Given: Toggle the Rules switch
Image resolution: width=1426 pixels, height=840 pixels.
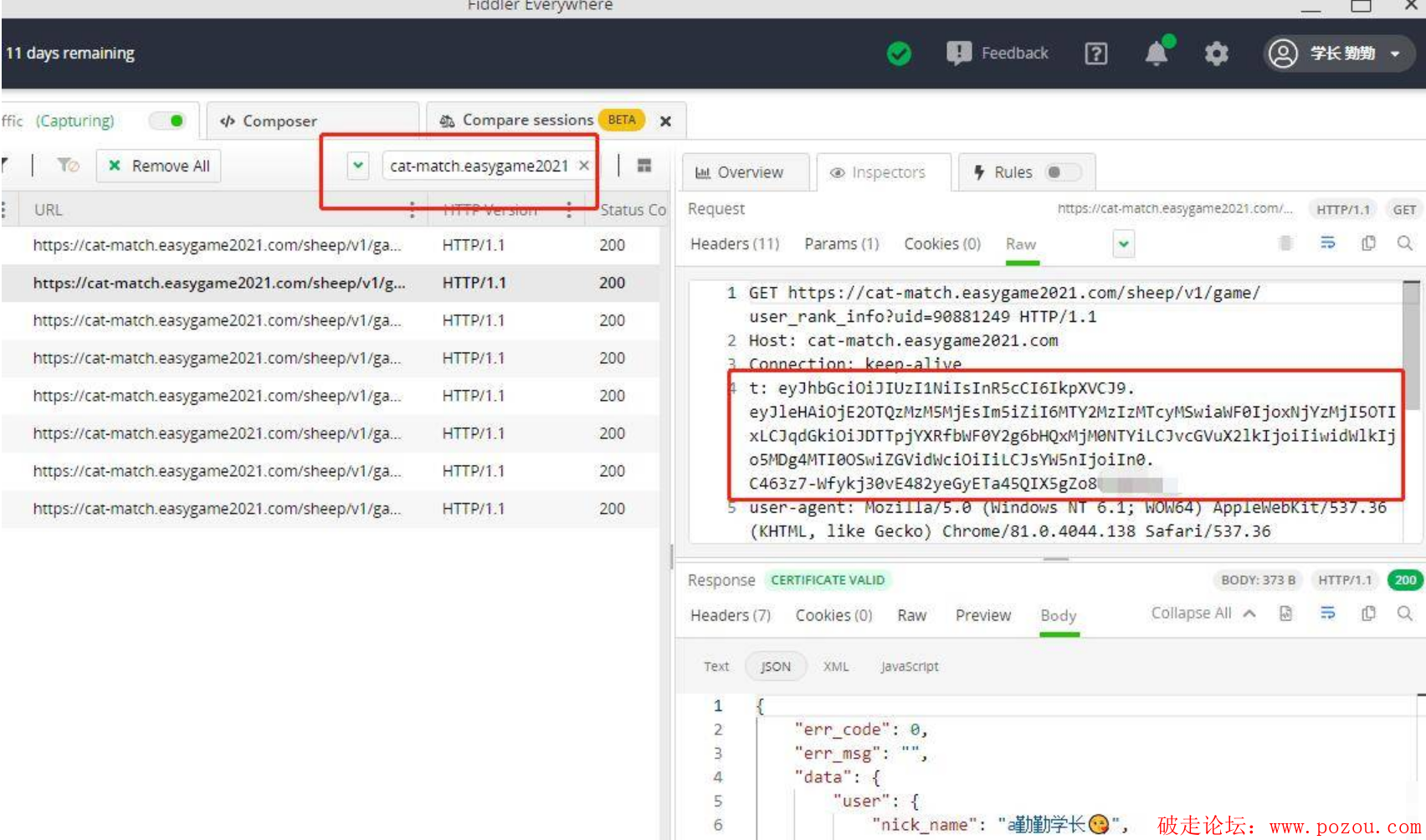Looking at the screenshot, I should click(1064, 172).
